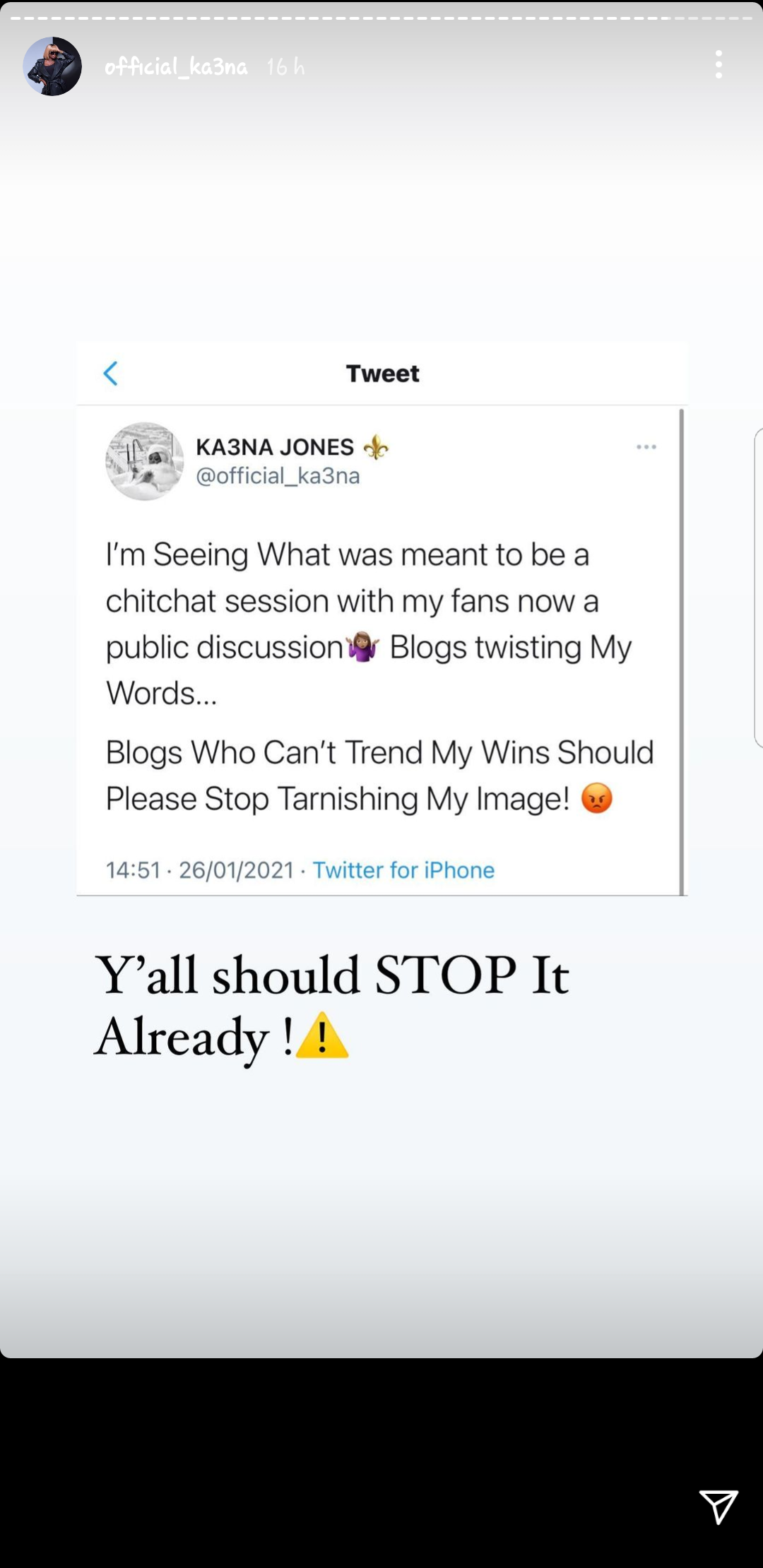
Task: Open the official_ka3na username at story top
Action: point(176,66)
